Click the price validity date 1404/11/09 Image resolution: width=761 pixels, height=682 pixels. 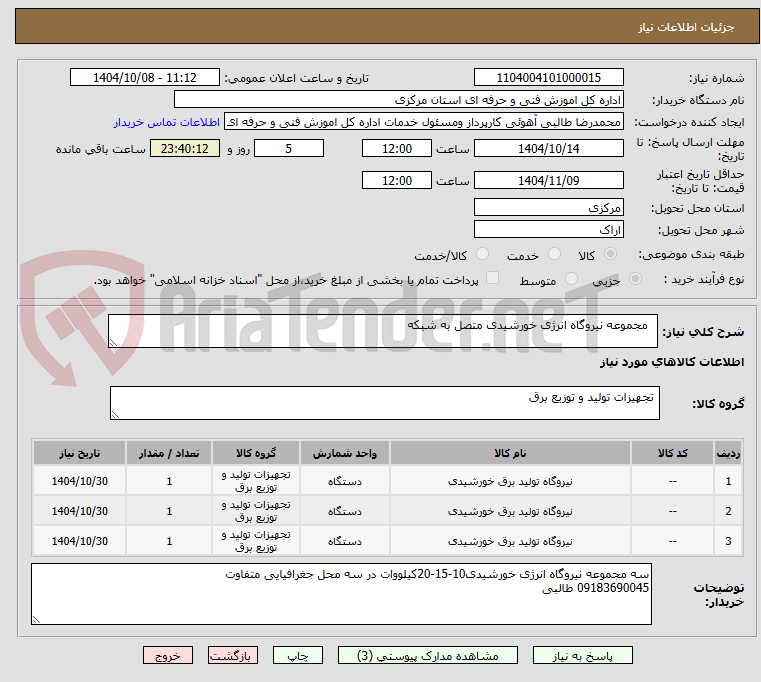[x=548, y=180]
